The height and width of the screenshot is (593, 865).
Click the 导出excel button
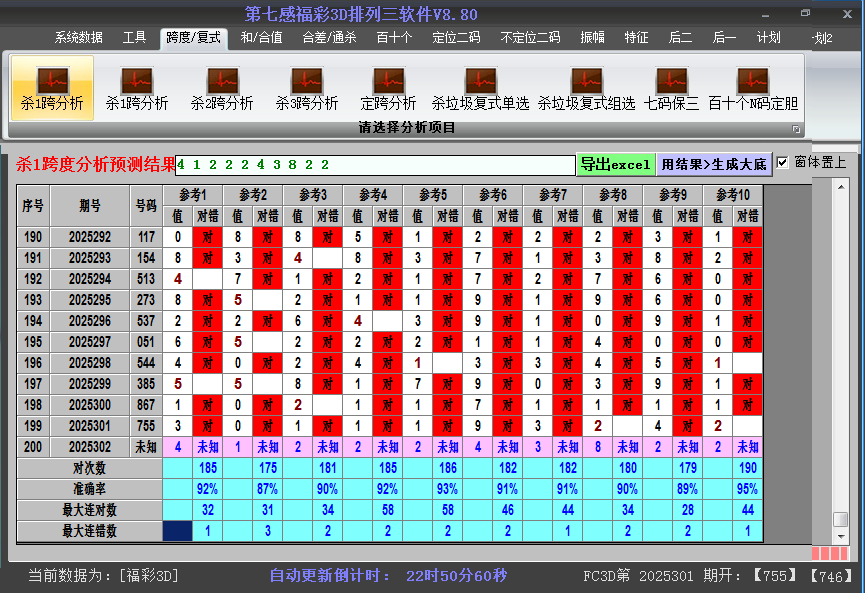pos(616,164)
